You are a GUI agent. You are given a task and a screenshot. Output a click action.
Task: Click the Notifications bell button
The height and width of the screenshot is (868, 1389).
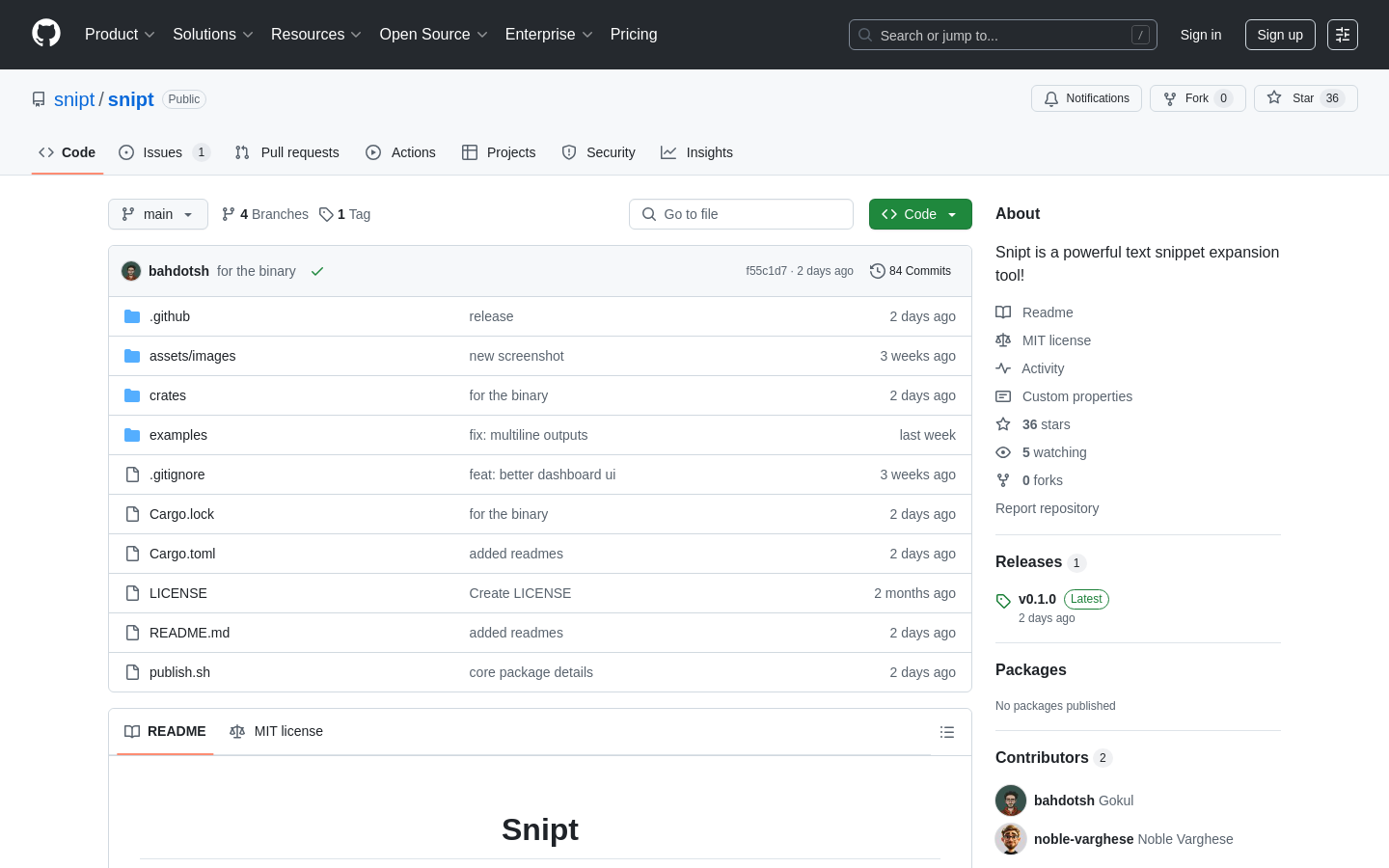pos(1086,98)
